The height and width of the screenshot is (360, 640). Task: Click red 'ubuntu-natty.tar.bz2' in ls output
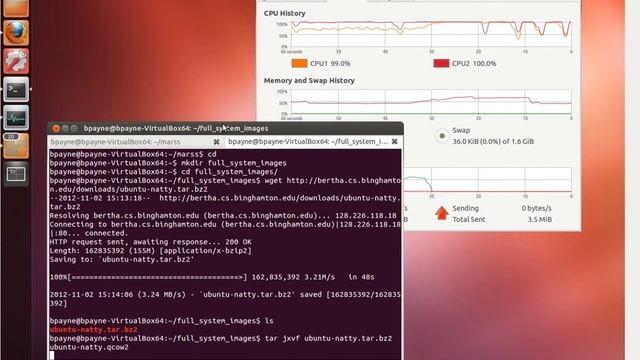(x=93, y=330)
